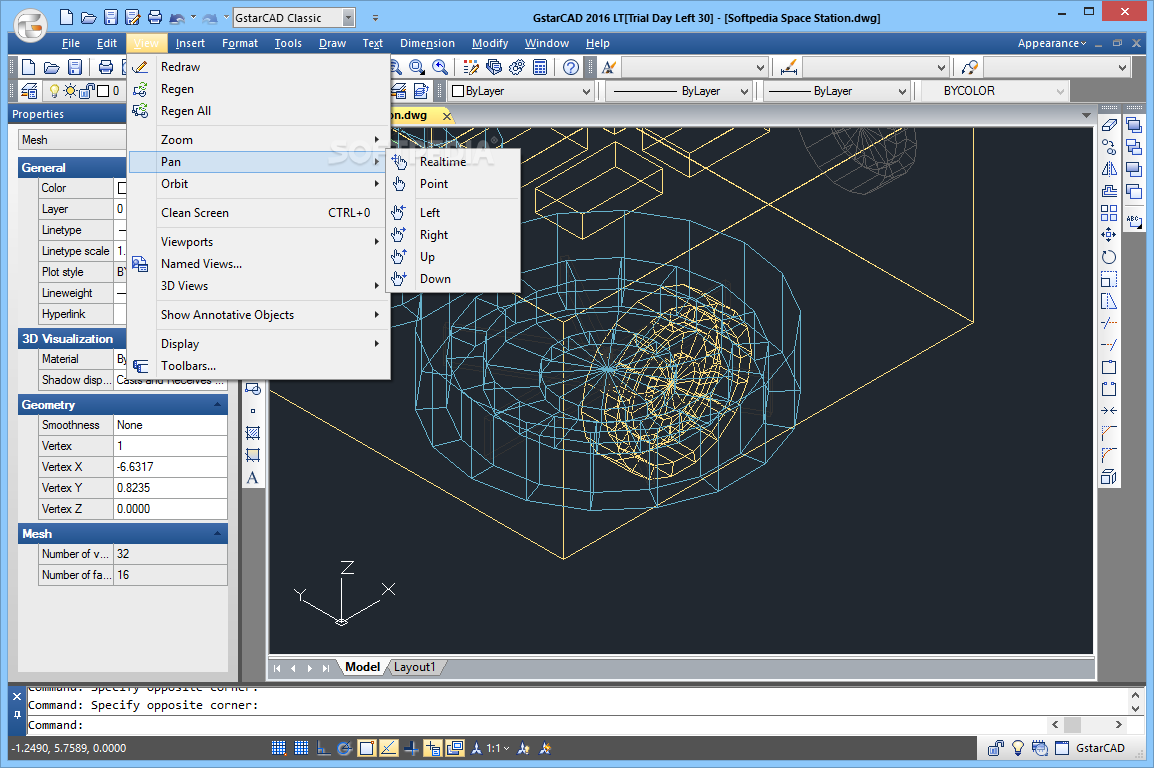Select the Mirror tool
The height and width of the screenshot is (768, 1154).
coord(1109,169)
